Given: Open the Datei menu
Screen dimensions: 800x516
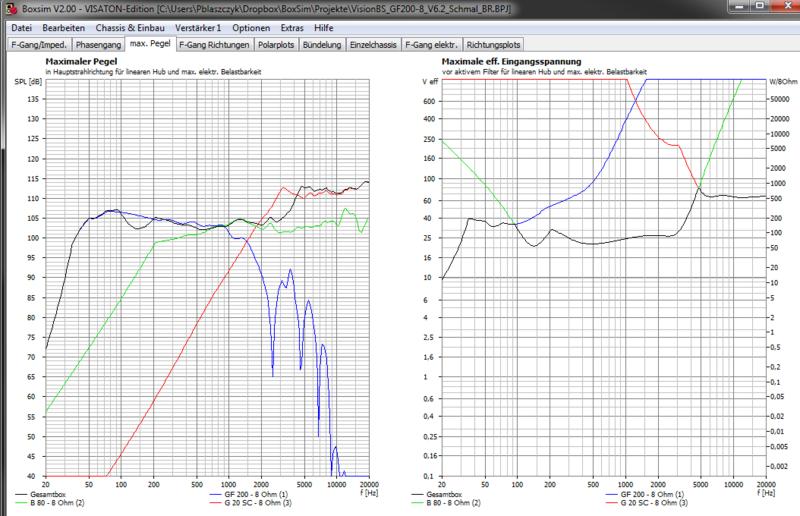Looking at the screenshot, I should click(x=21, y=27).
